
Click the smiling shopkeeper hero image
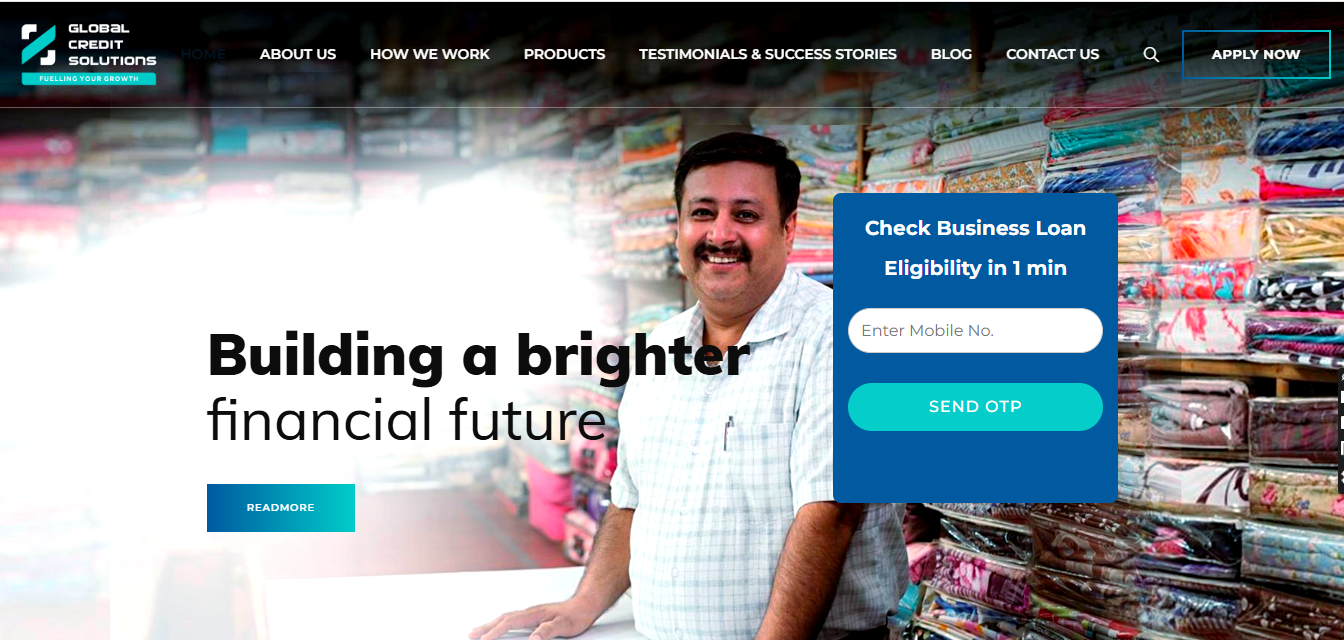pyautogui.click(x=740, y=390)
